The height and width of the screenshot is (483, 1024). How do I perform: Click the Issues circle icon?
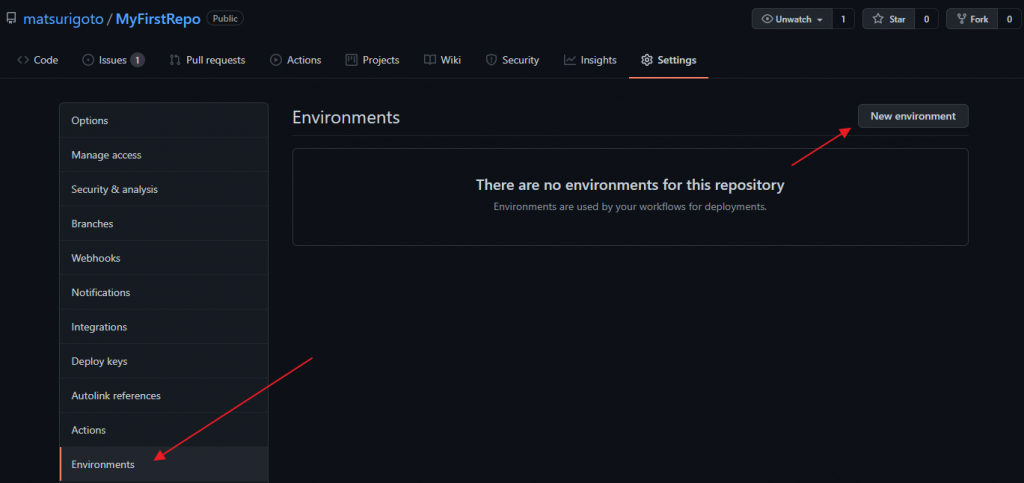coord(88,60)
